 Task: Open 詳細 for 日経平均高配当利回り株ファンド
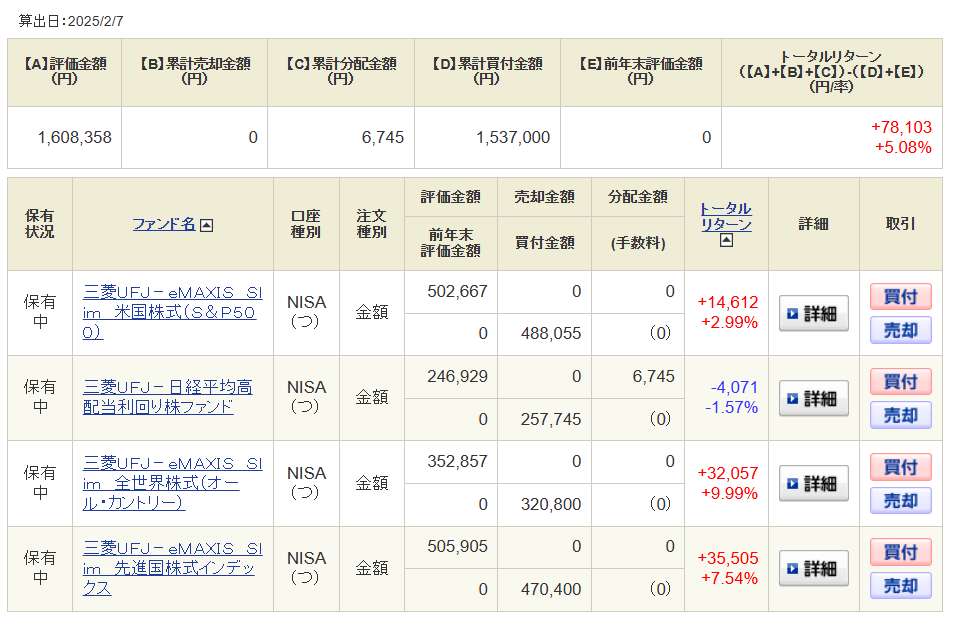[x=814, y=398]
